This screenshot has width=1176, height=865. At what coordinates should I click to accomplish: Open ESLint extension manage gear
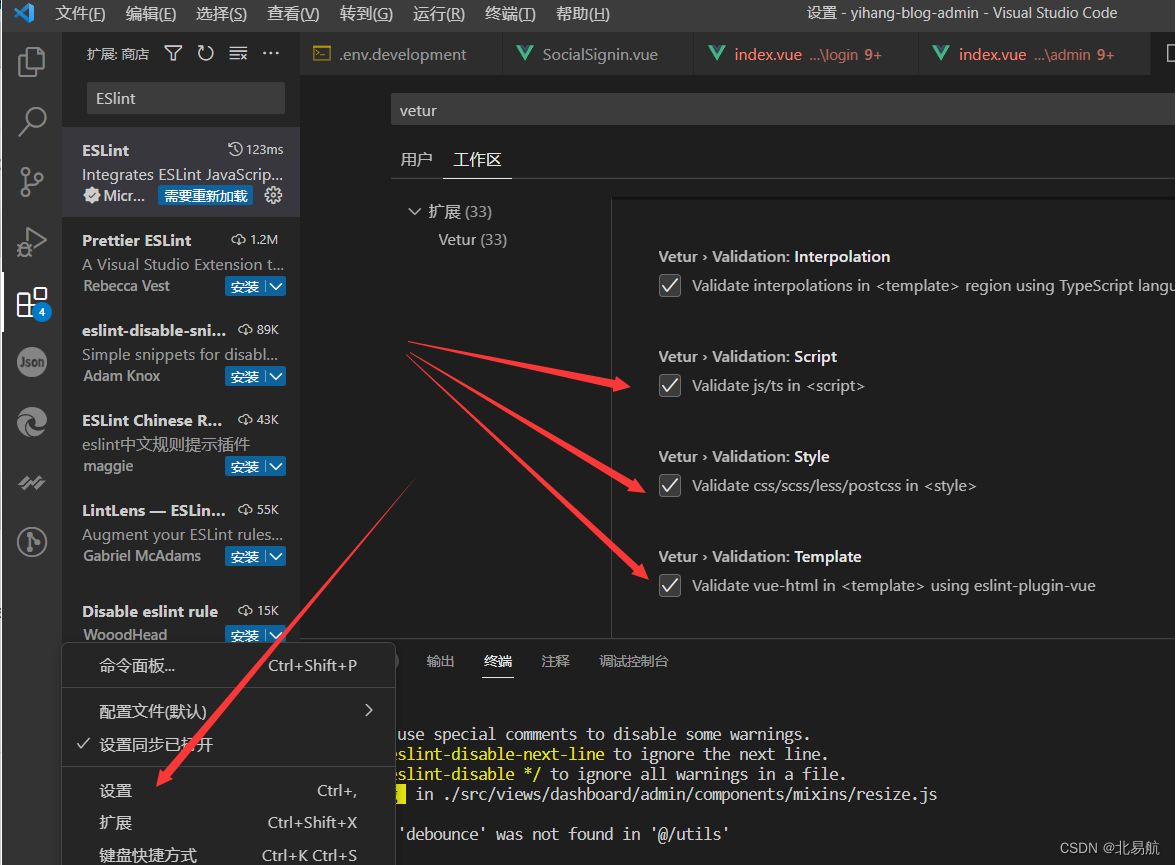pyautogui.click(x=274, y=195)
